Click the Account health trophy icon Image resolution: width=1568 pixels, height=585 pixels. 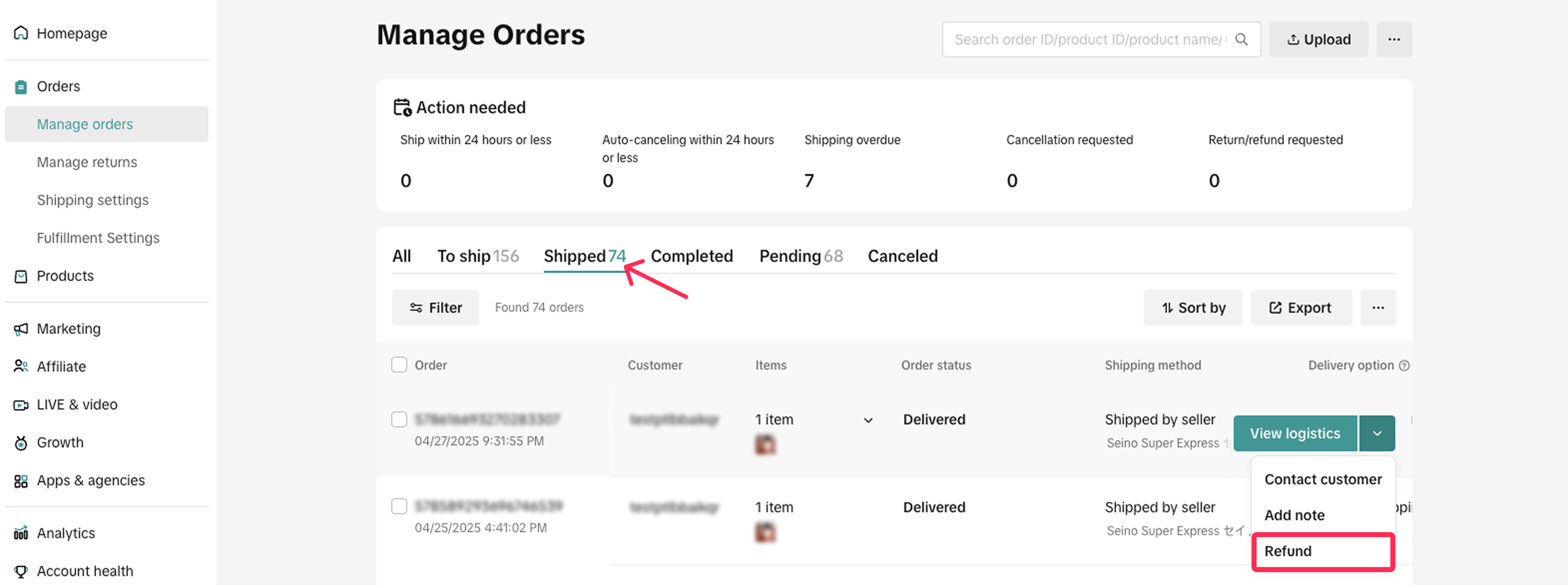(x=20, y=571)
